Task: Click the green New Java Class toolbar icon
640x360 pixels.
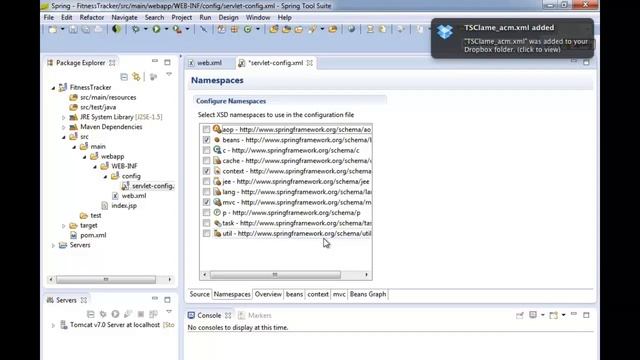Action: (248, 29)
